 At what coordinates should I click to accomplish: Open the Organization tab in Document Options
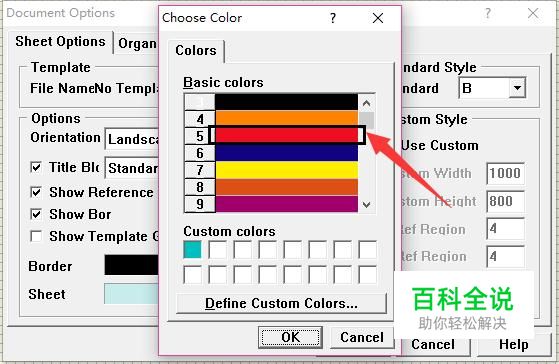coord(137,43)
